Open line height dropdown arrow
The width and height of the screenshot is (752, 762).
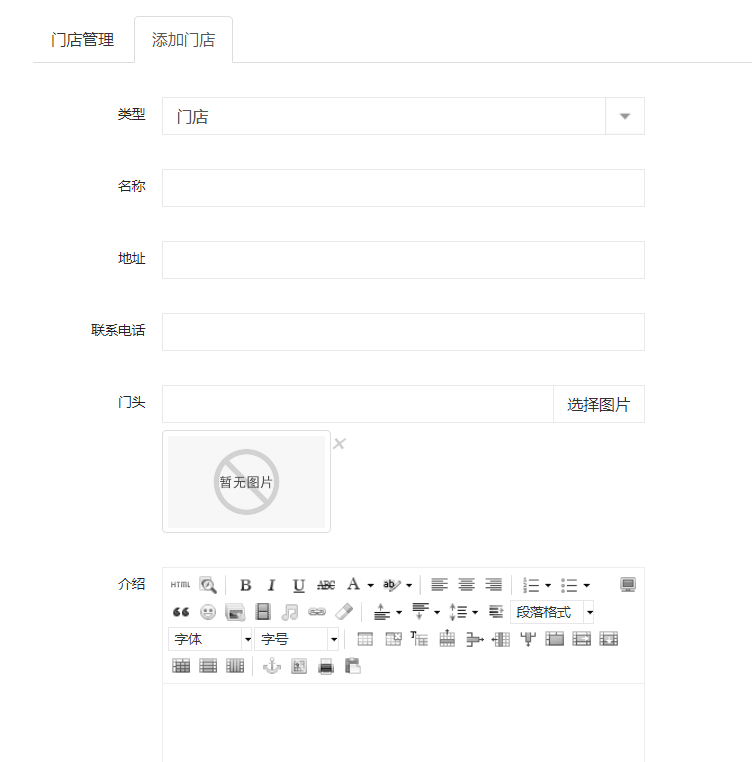pos(475,612)
